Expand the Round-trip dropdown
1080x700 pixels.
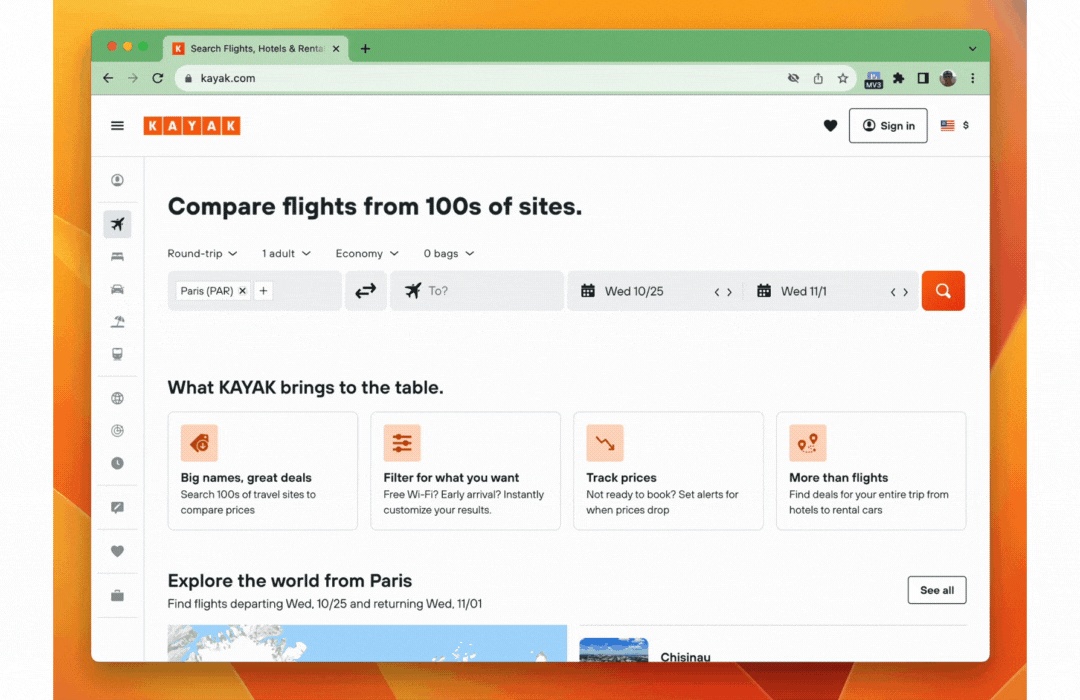click(x=202, y=254)
